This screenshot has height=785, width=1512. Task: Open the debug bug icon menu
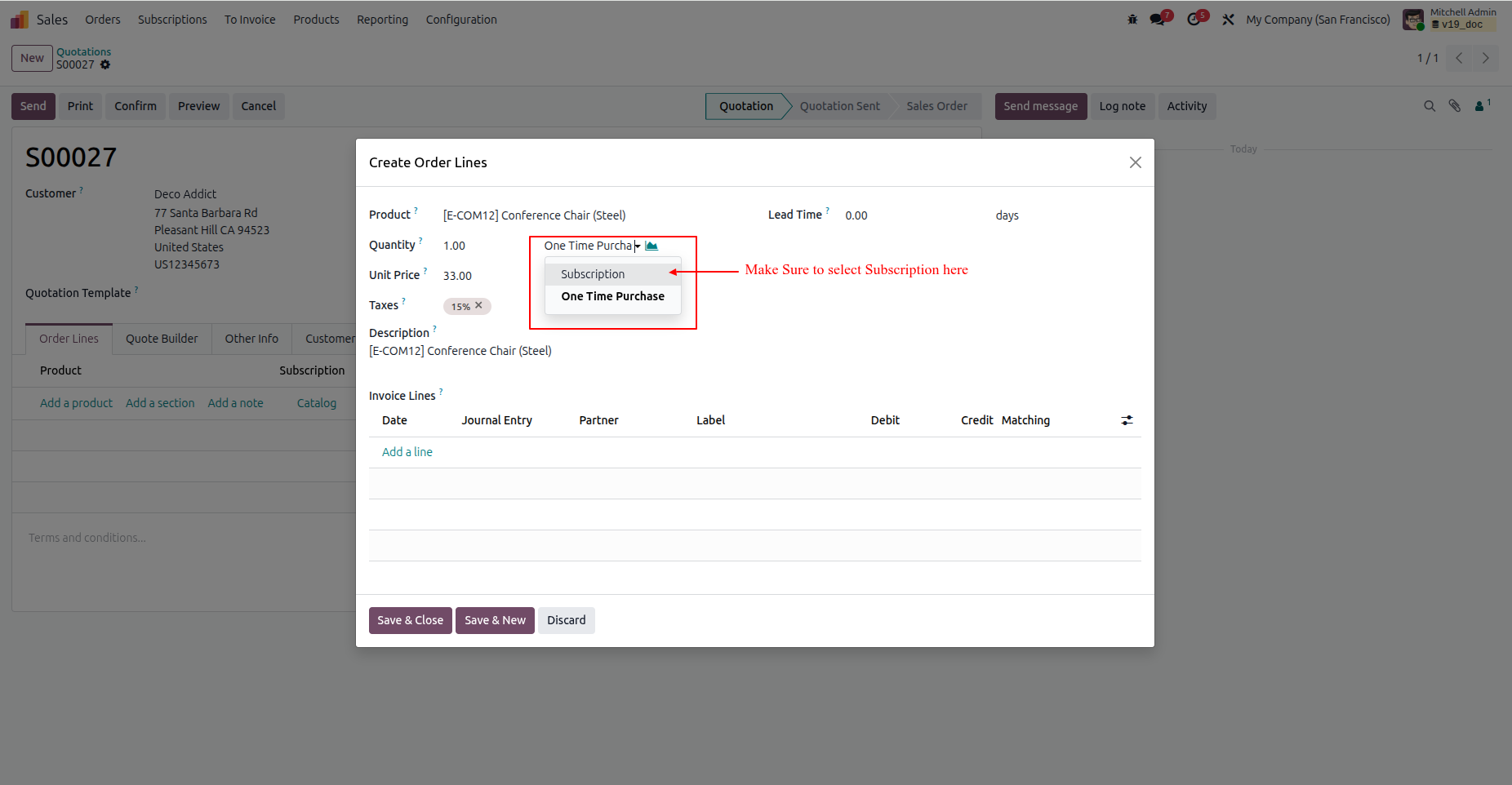[1132, 20]
